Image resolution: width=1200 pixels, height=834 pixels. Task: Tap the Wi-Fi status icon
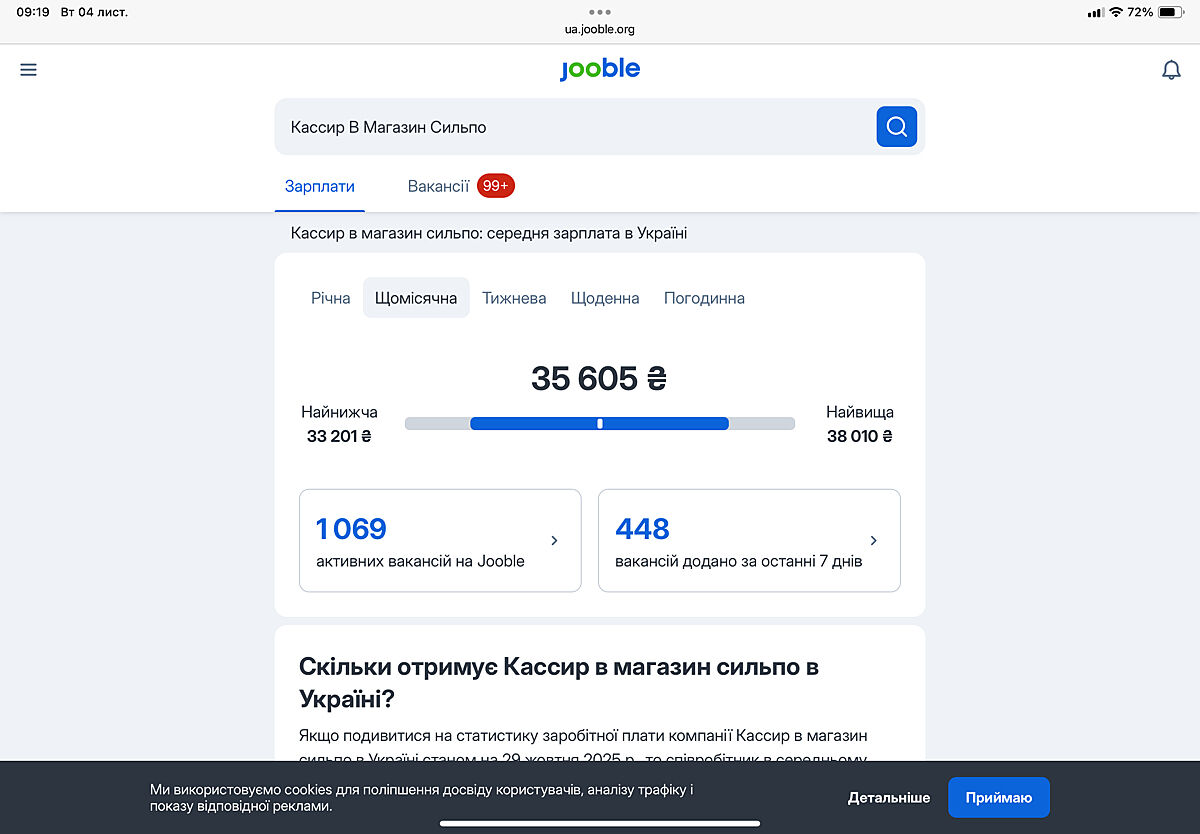(x=1115, y=12)
